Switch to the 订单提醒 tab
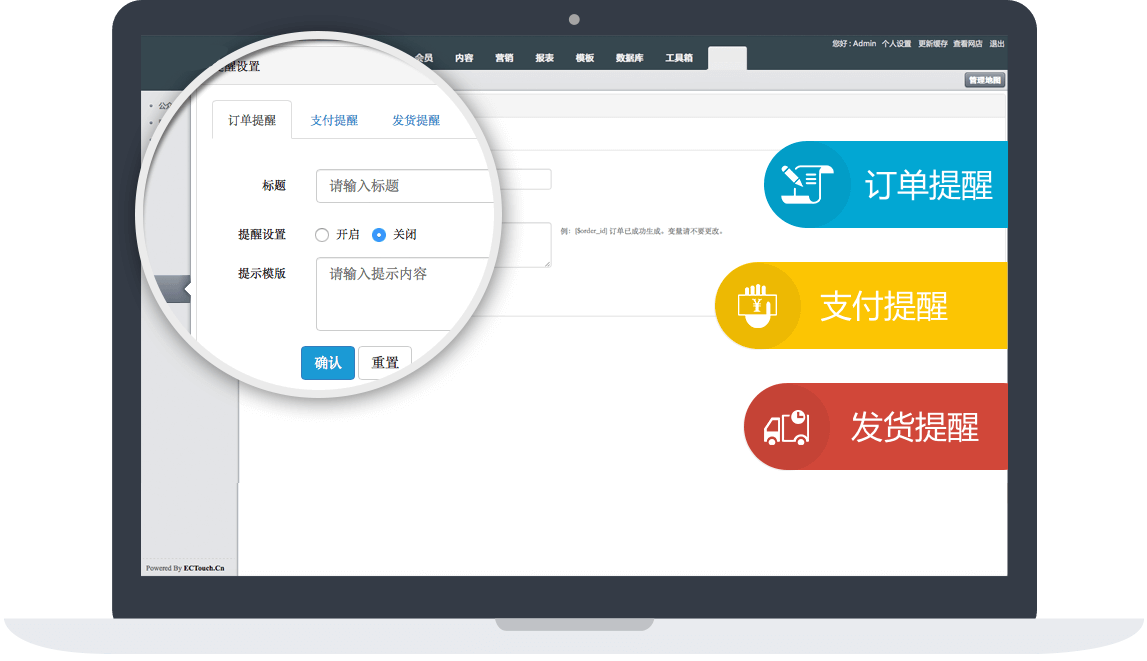Image resolution: width=1147 pixels, height=661 pixels. pos(252,120)
